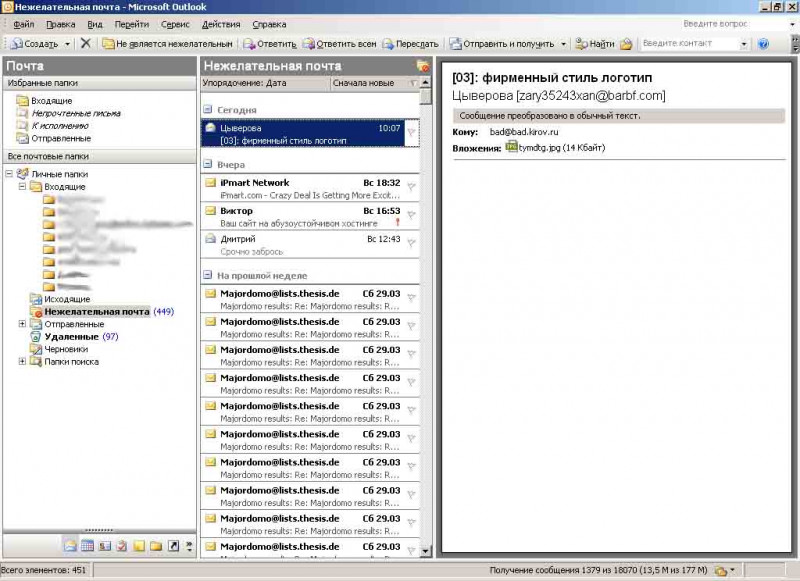
Task: Open the Действия menu
Action: click(221, 24)
